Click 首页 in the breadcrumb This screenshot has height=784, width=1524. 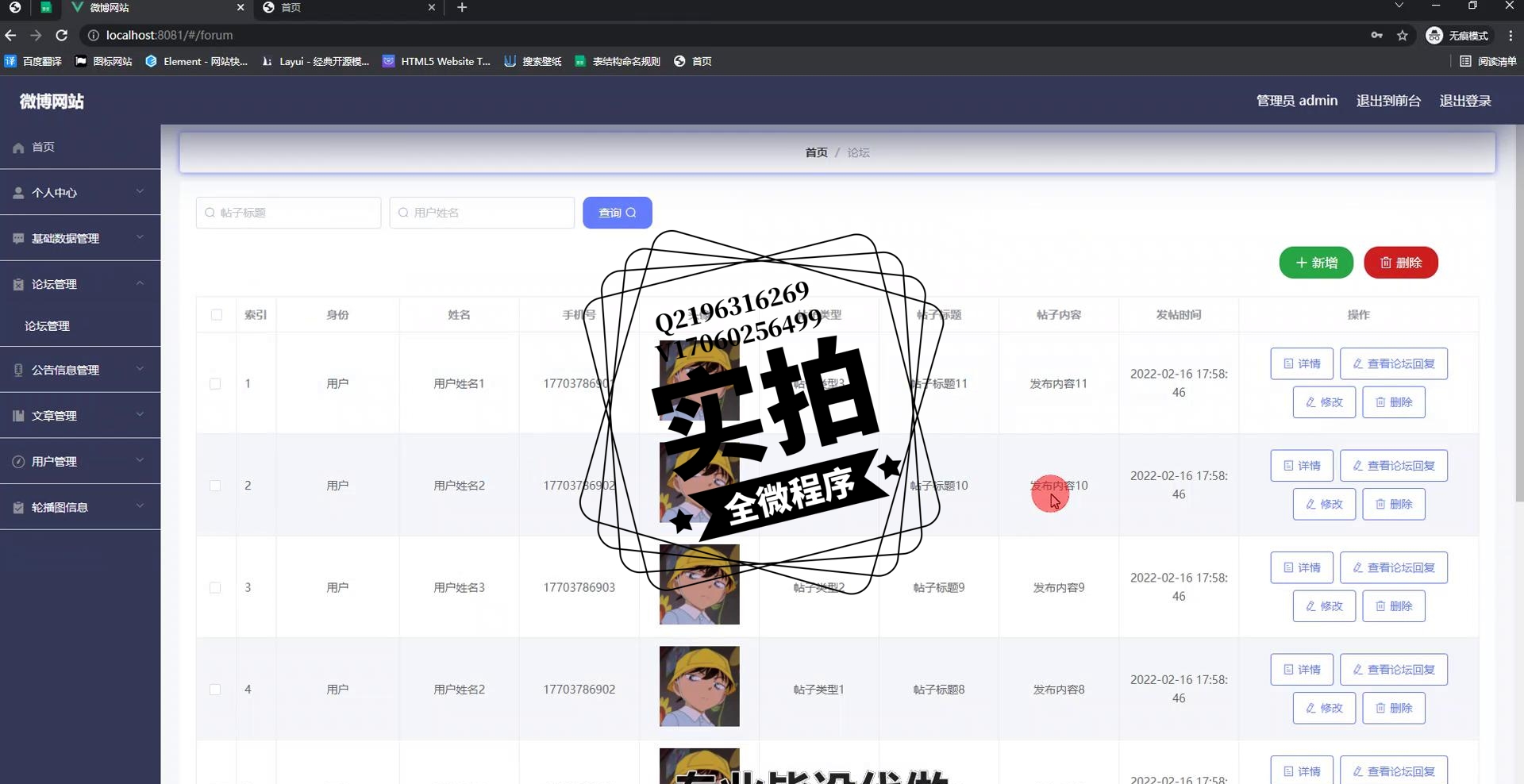pyautogui.click(x=816, y=152)
